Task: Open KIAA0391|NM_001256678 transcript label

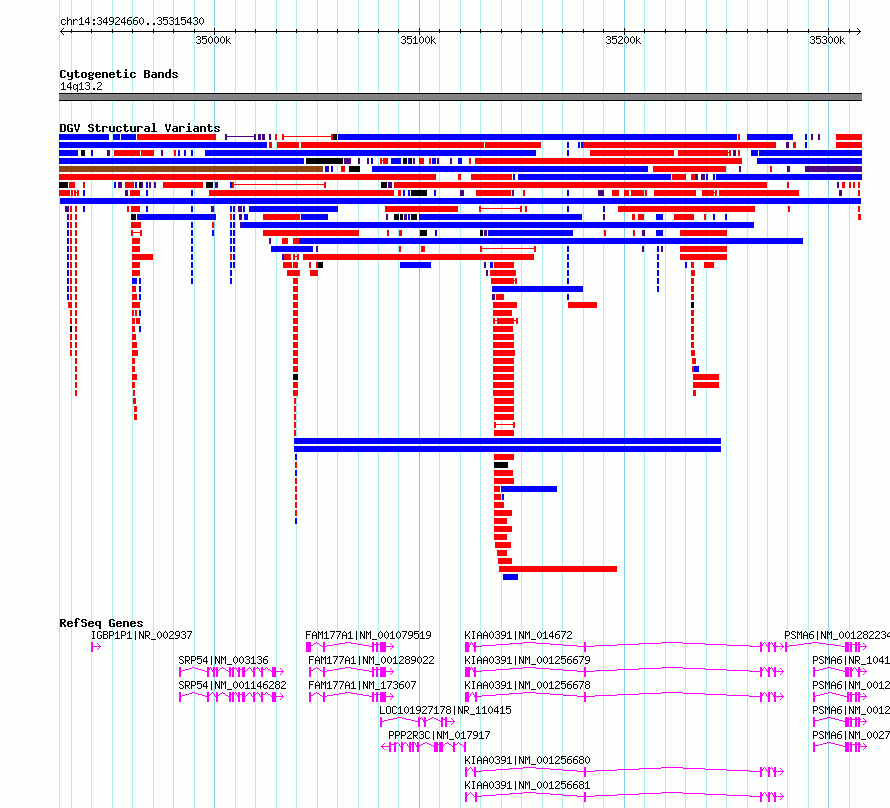Action: click(527, 685)
